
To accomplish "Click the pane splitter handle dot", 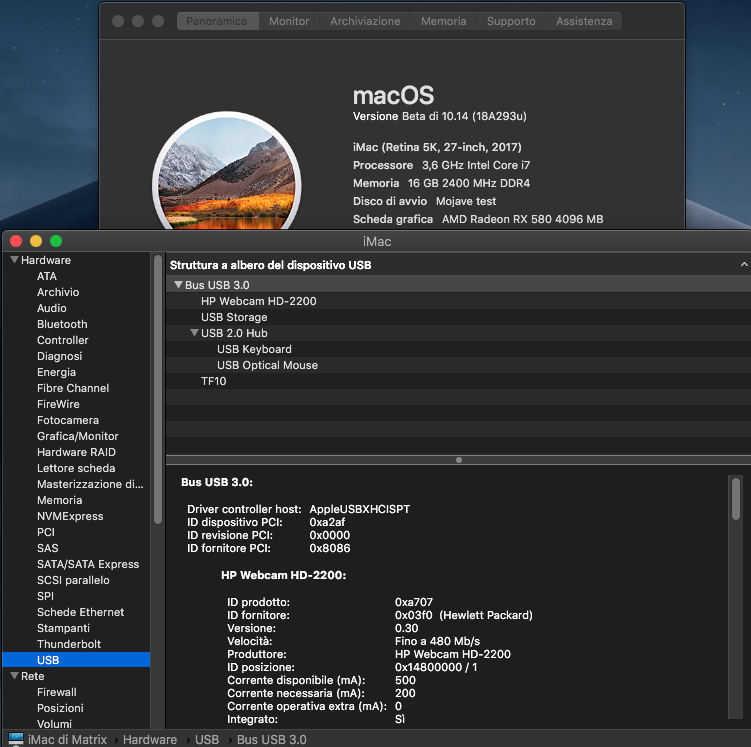I will (459, 460).
